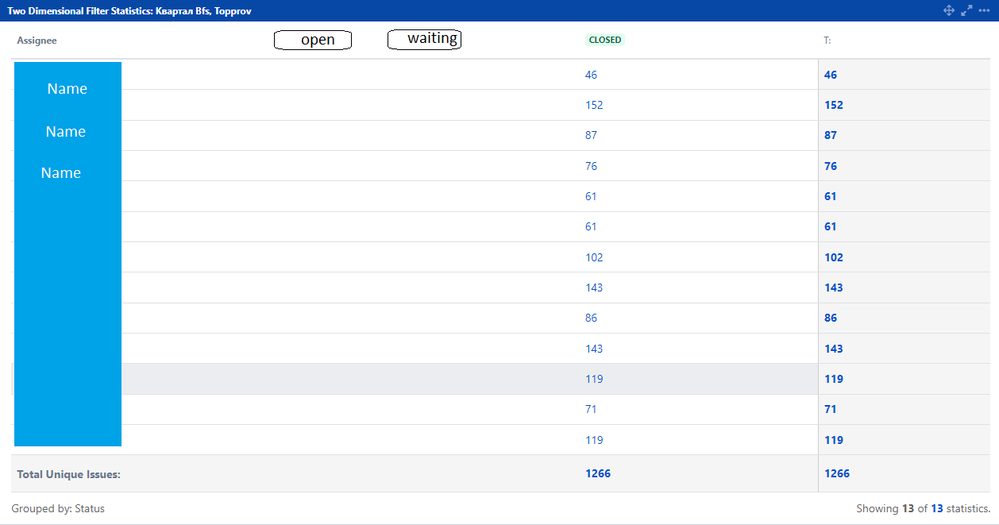The width and height of the screenshot is (999, 525).
Task: Open the 86 issues in CLOSED column
Action: coord(591,318)
